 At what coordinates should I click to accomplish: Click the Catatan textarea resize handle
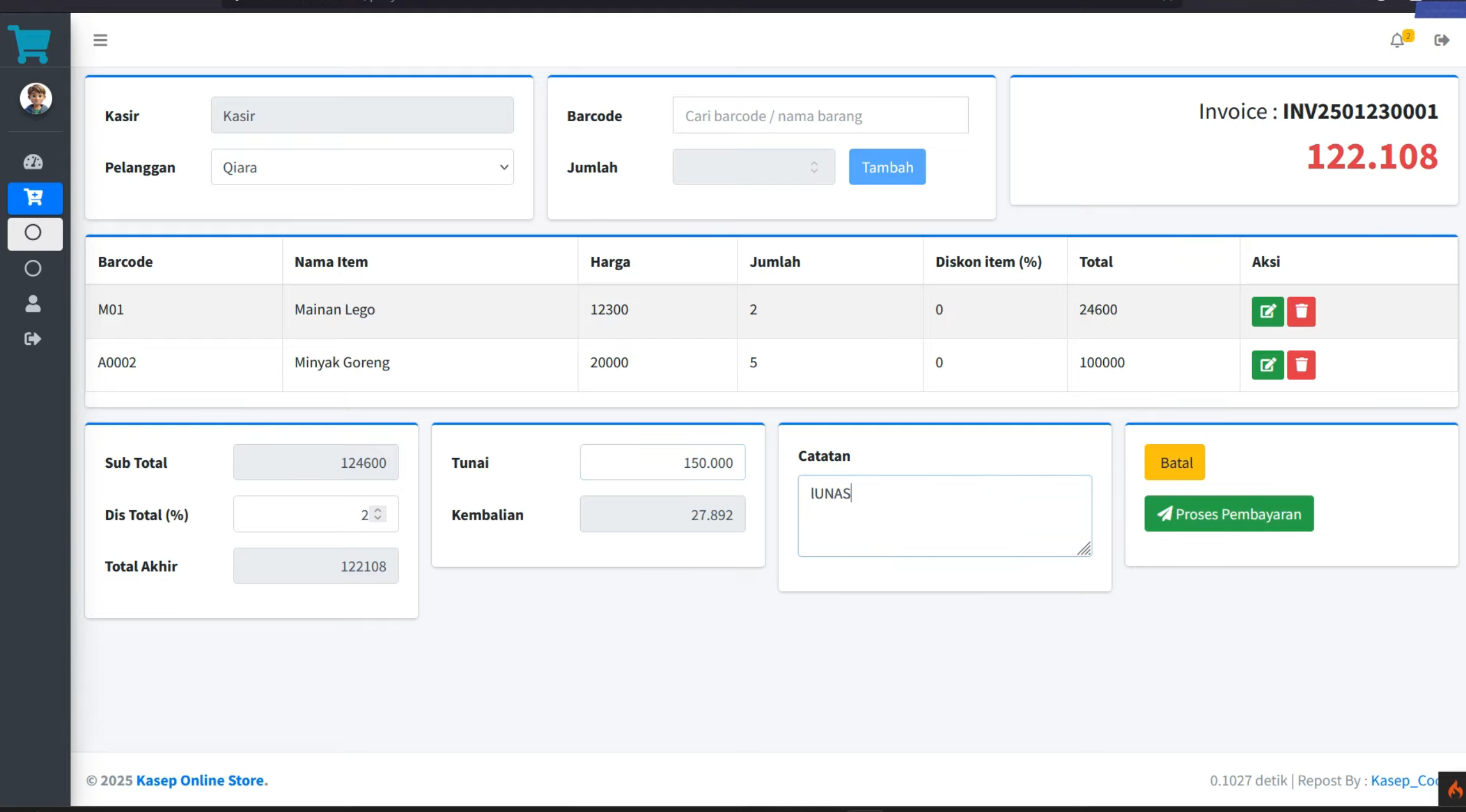1084,549
